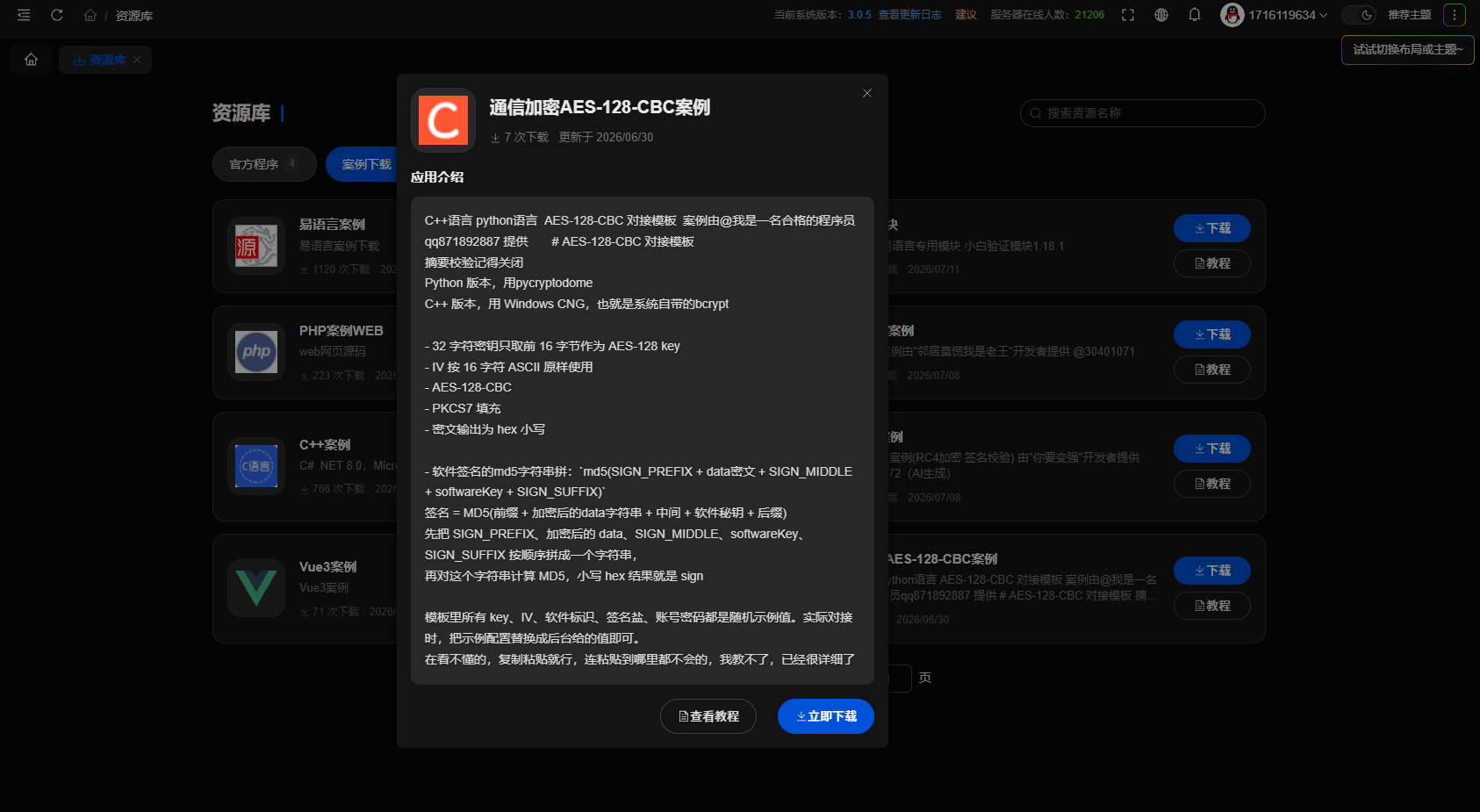The width and height of the screenshot is (1480, 812).
Task: Click system version number 3.0.5
Action: coord(859,15)
